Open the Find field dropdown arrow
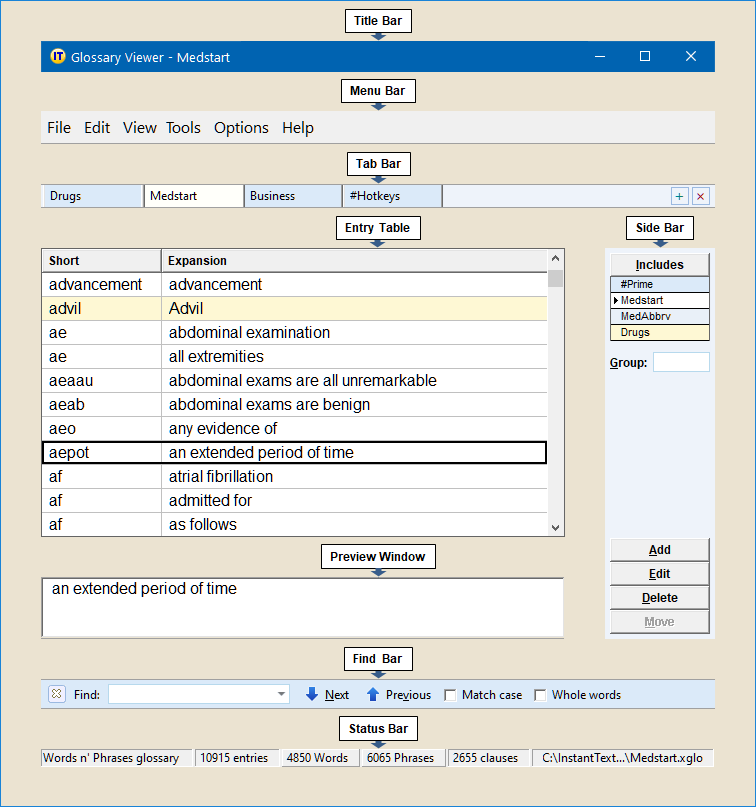 click(281, 694)
